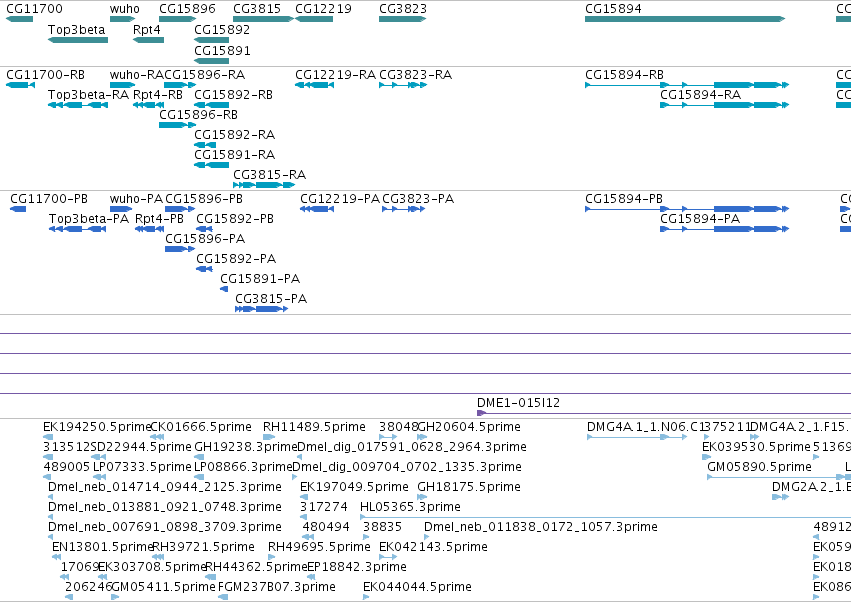
Task: Click protein CG15894-PA label
Action: (700, 219)
